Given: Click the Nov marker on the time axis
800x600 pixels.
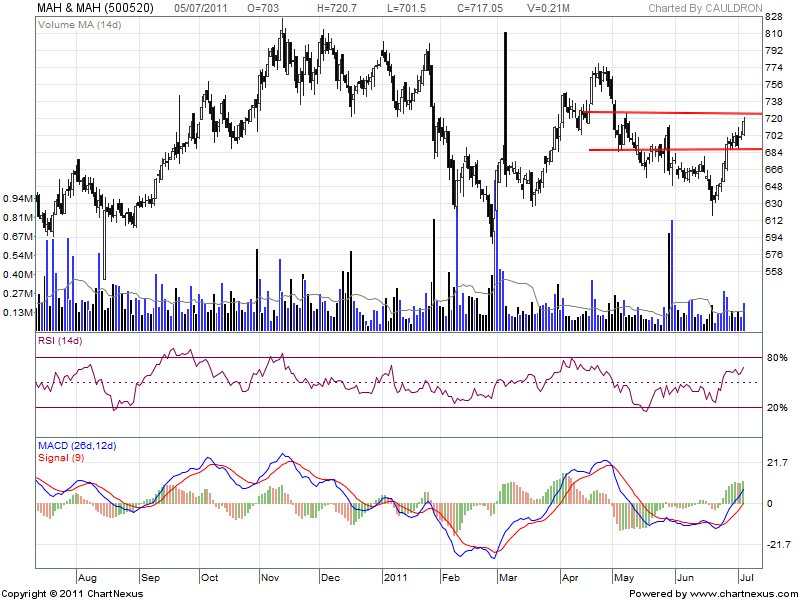Looking at the screenshot, I should [270, 577].
